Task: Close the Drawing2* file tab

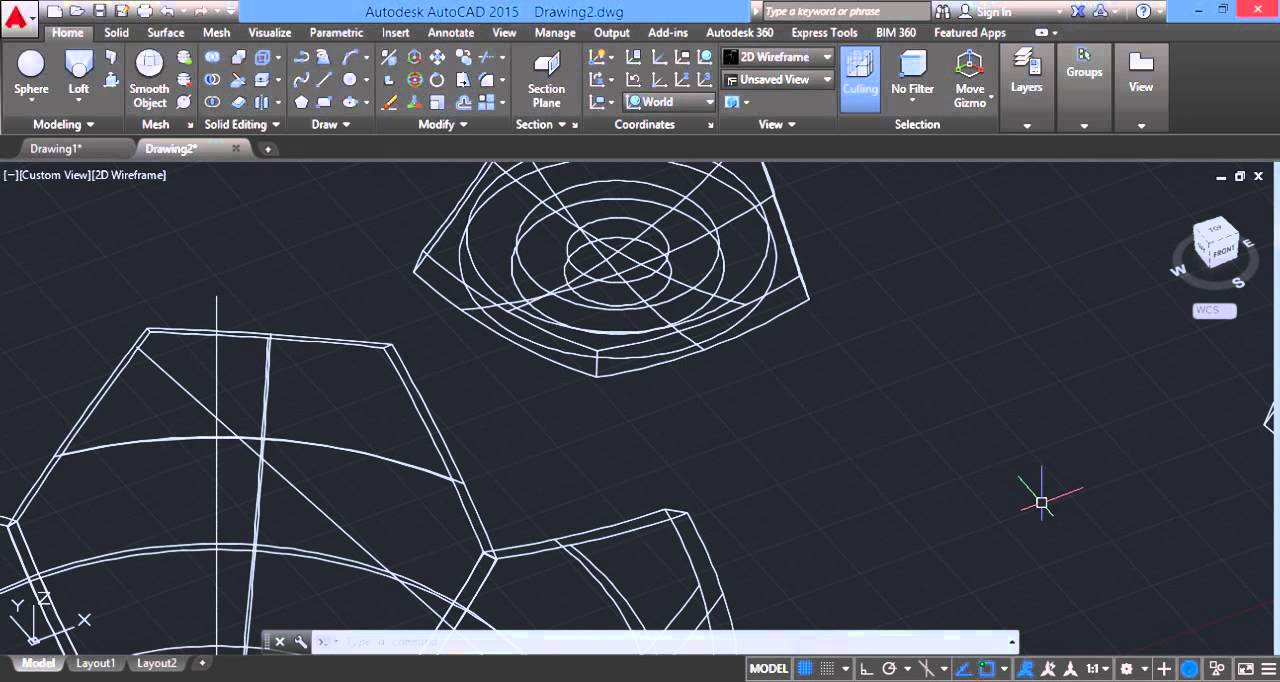Action: (236, 148)
